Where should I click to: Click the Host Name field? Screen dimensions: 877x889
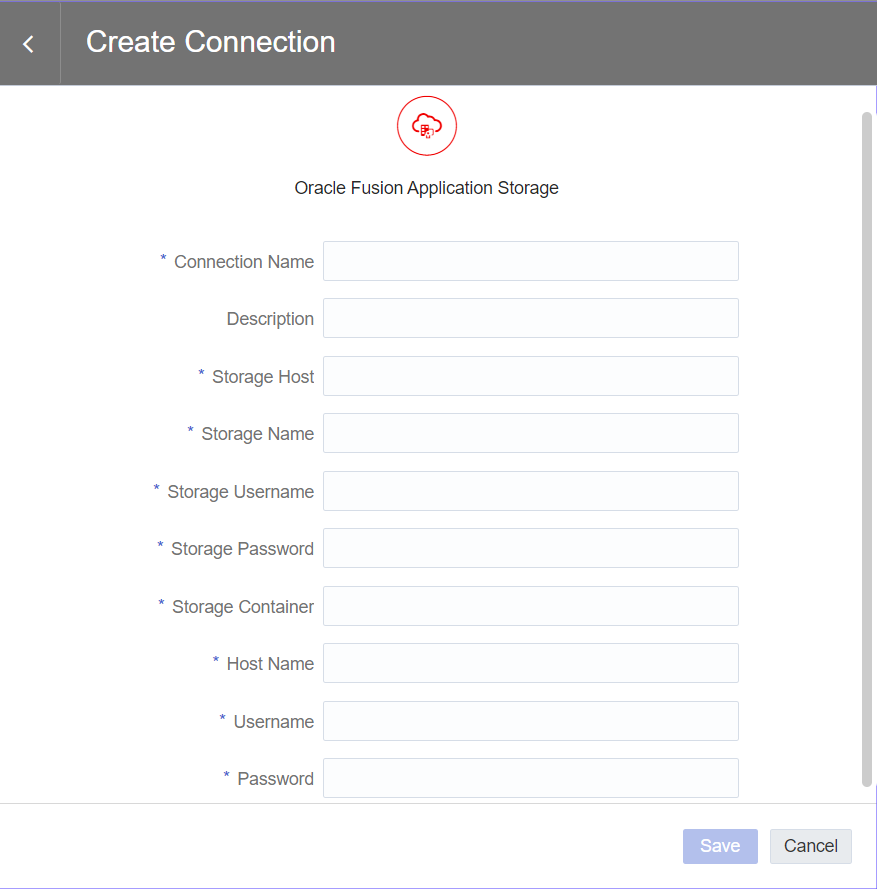coord(531,663)
